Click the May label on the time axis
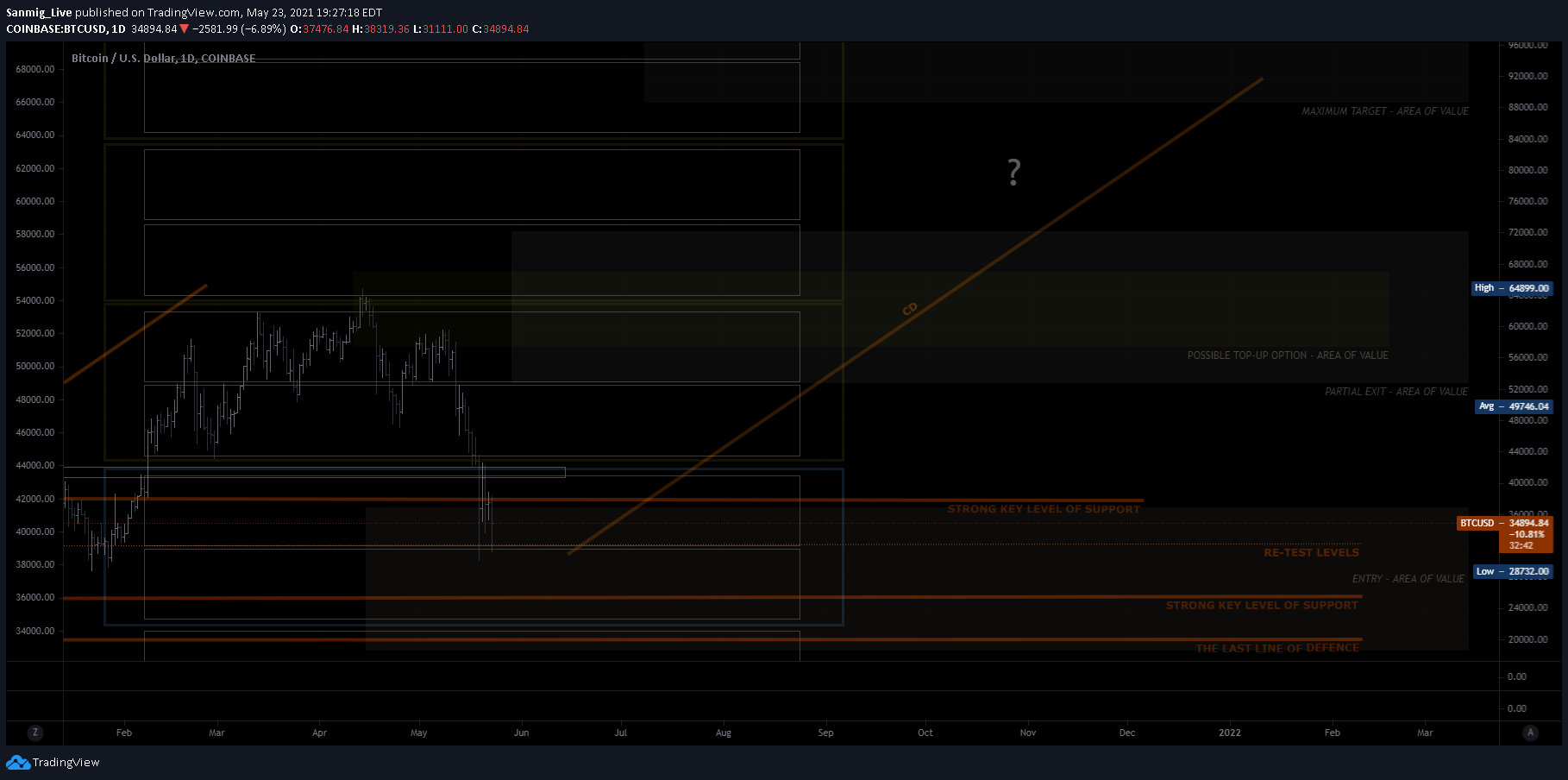 pos(419,733)
